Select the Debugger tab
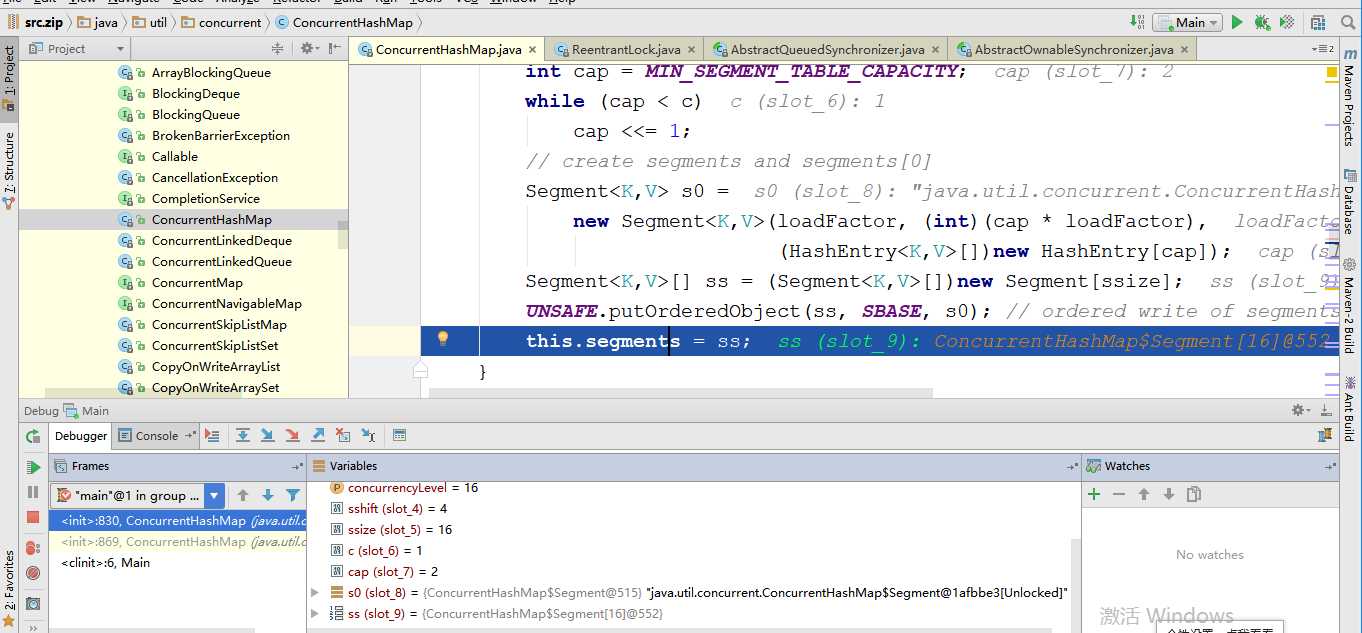The image size is (1362, 633). click(x=81, y=436)
